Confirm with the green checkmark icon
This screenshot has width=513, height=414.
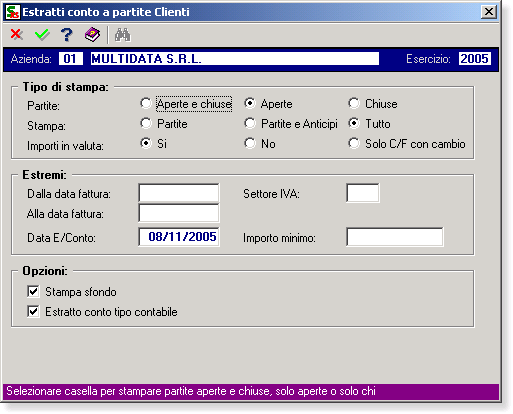(42, 34)
